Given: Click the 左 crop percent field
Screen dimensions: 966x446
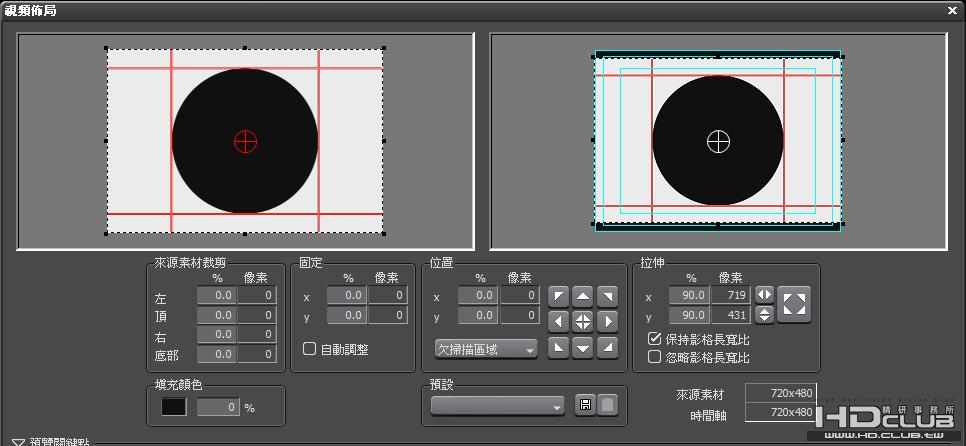Looking at the screenshot, I should click(x=216, y=295).
